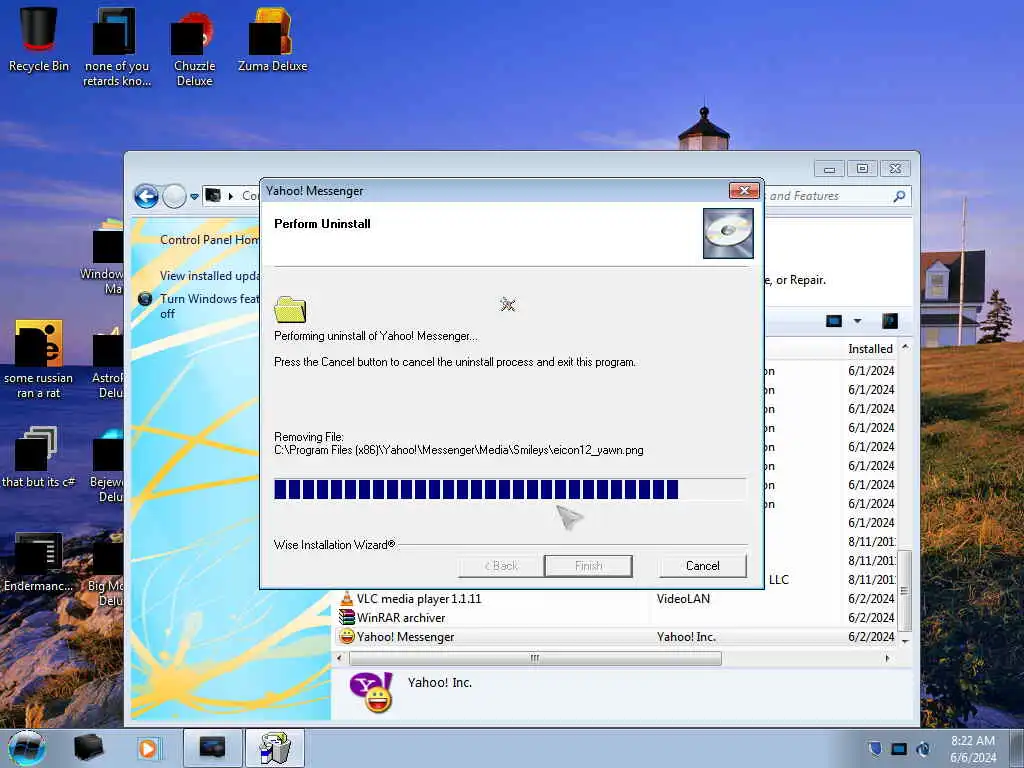Click the View installed updates link
The image size is (1024, 768).
[x=210, y=276]
